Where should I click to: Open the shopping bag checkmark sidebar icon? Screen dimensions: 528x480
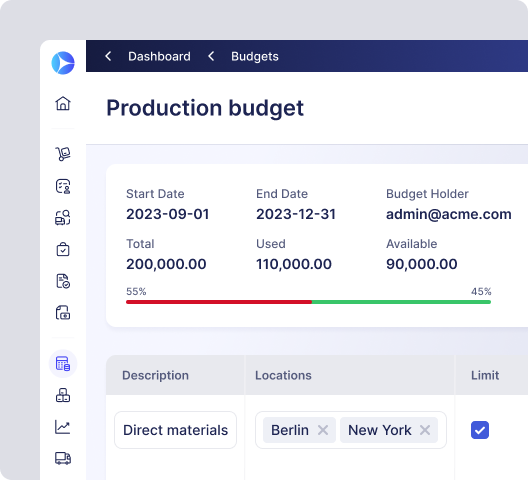pyautogui.click(x=63, y=249)
